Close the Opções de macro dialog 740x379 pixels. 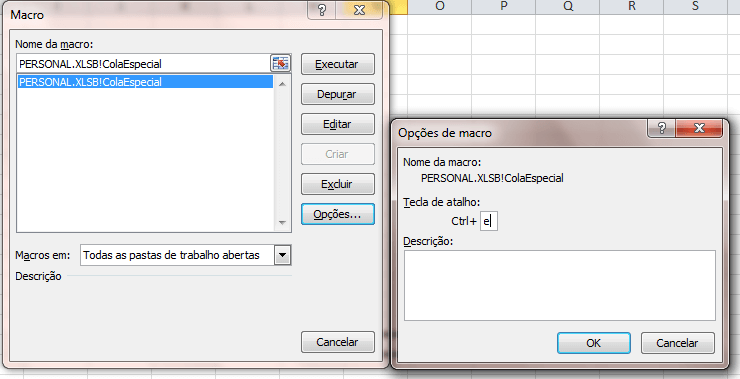tap(698, 128)
